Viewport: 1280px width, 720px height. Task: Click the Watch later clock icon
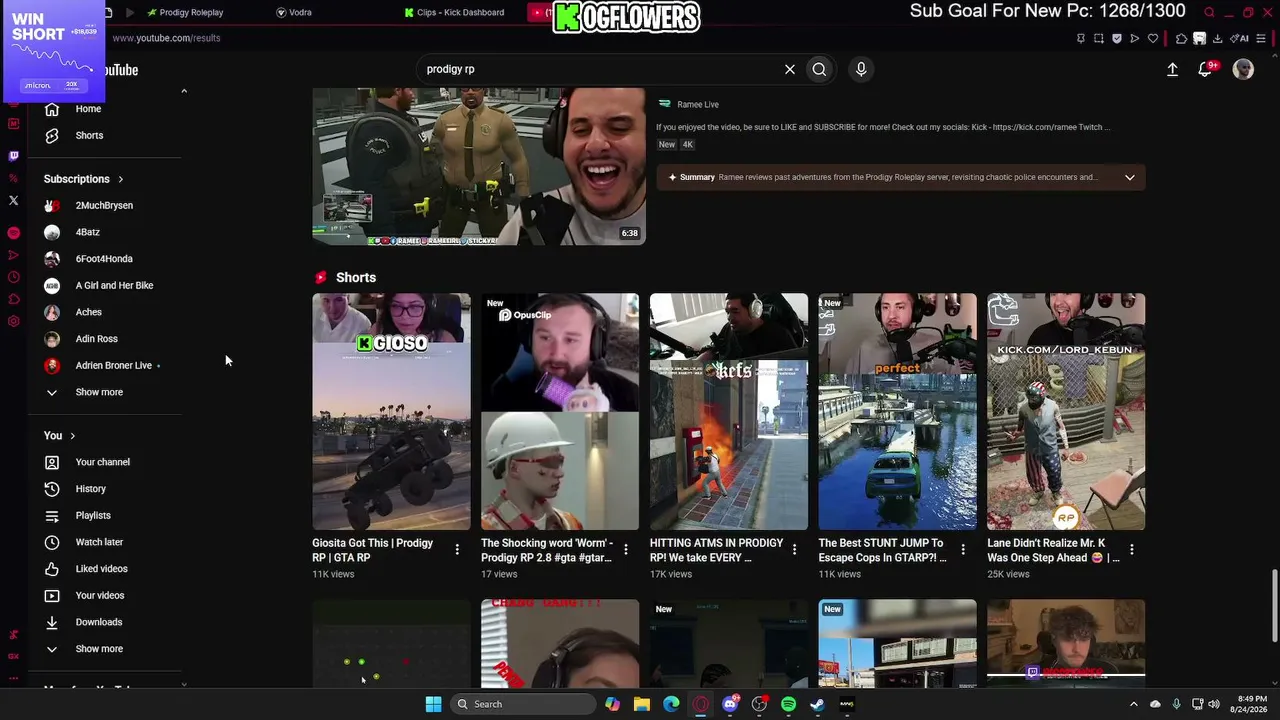point(52,542)
